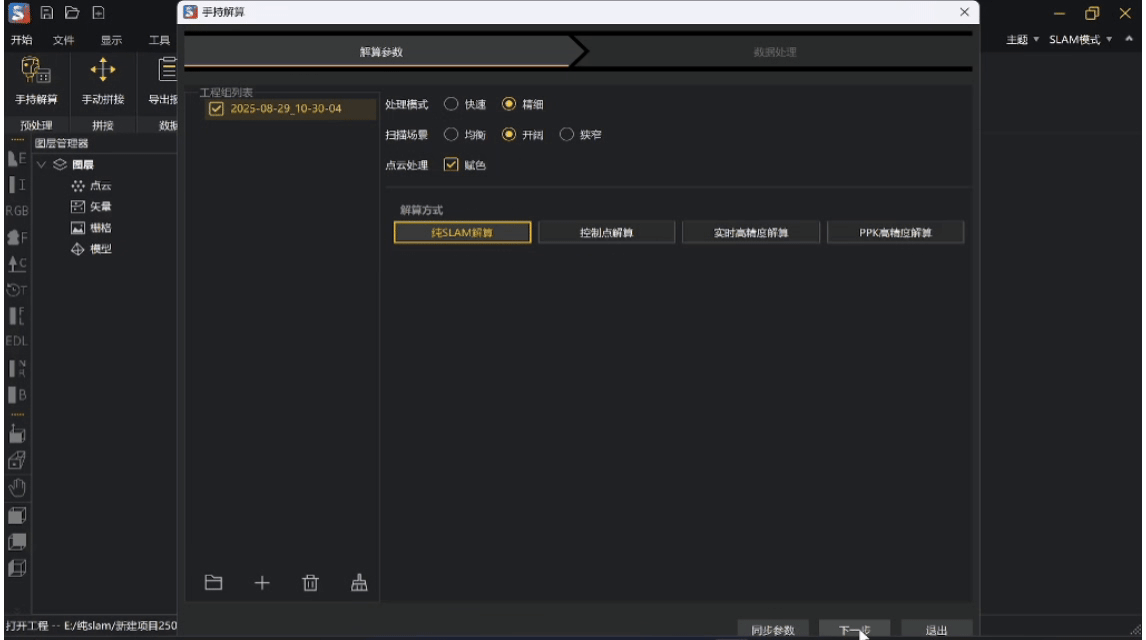
Task: Add a new project with the plus icon
Action: pyautogui.click(x=262, y=583)
